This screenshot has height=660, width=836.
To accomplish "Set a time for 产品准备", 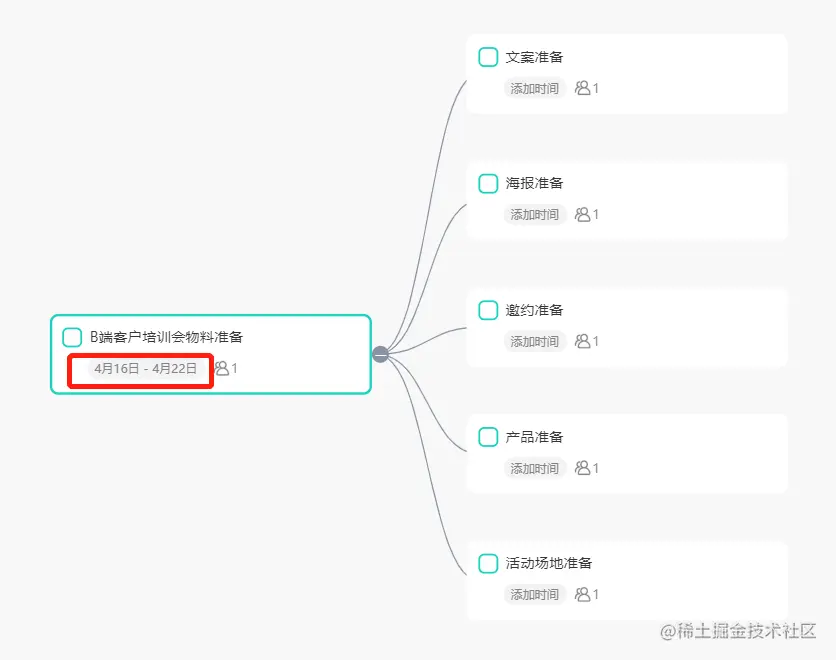I will tap(535, 468).
